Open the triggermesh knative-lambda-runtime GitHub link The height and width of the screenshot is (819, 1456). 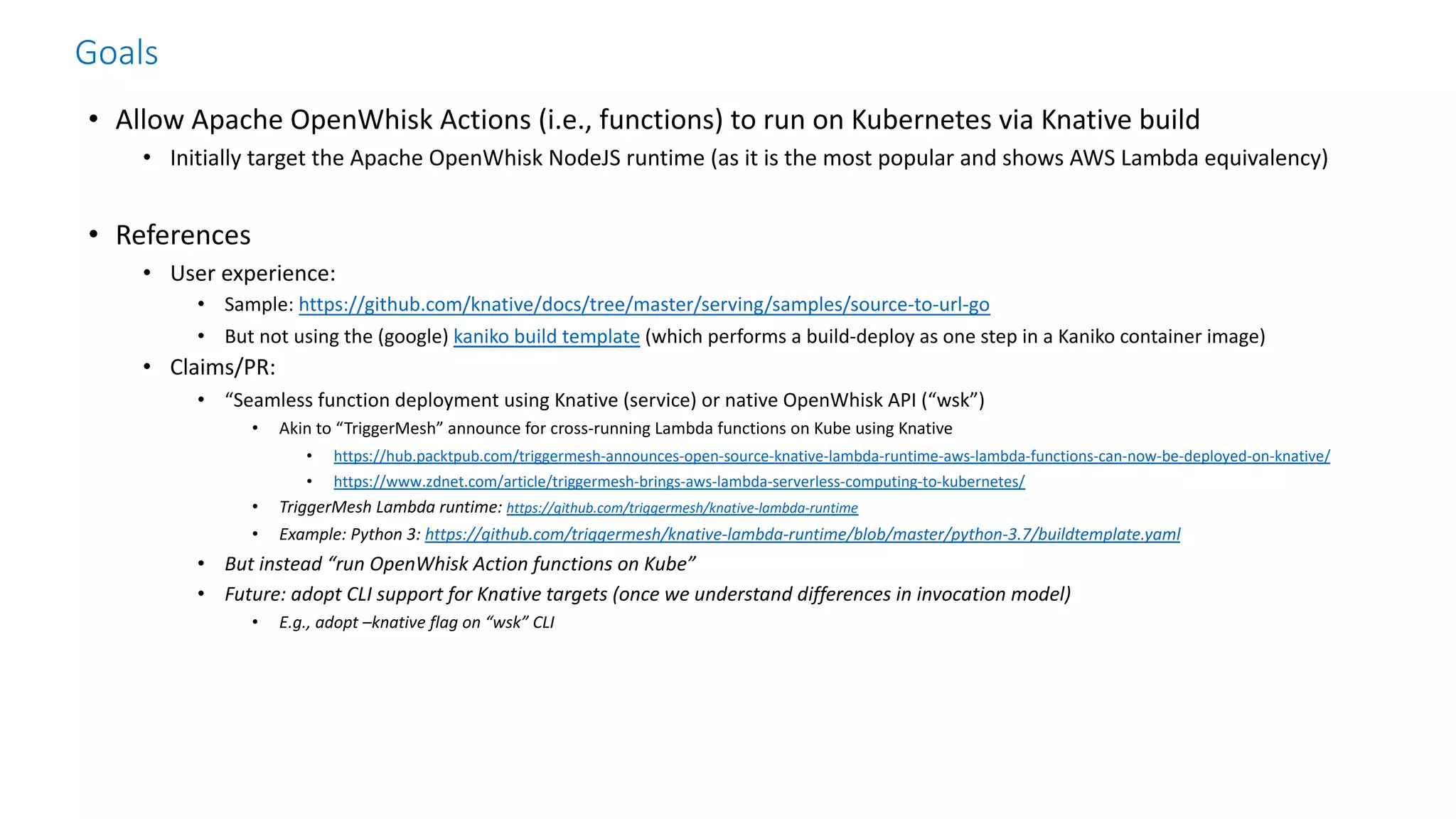coord(682,508)
